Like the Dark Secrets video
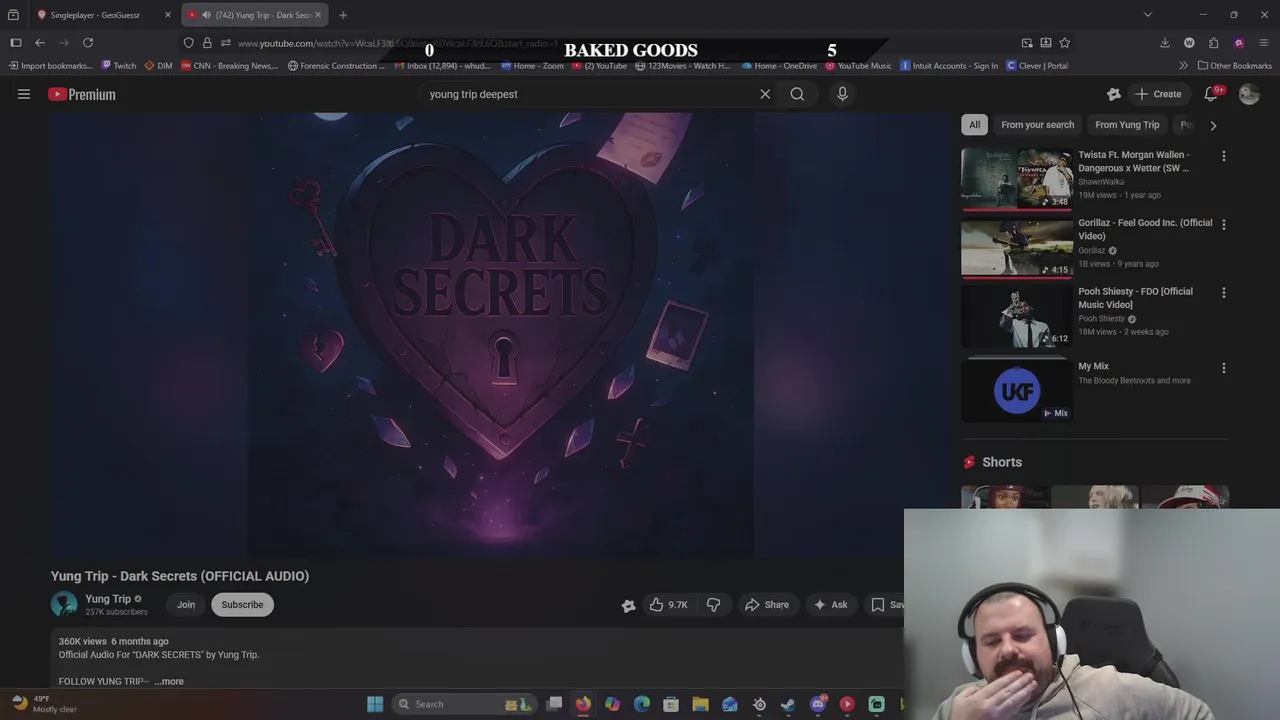The height and width of the screenshot is (720, 1280). 668,605
